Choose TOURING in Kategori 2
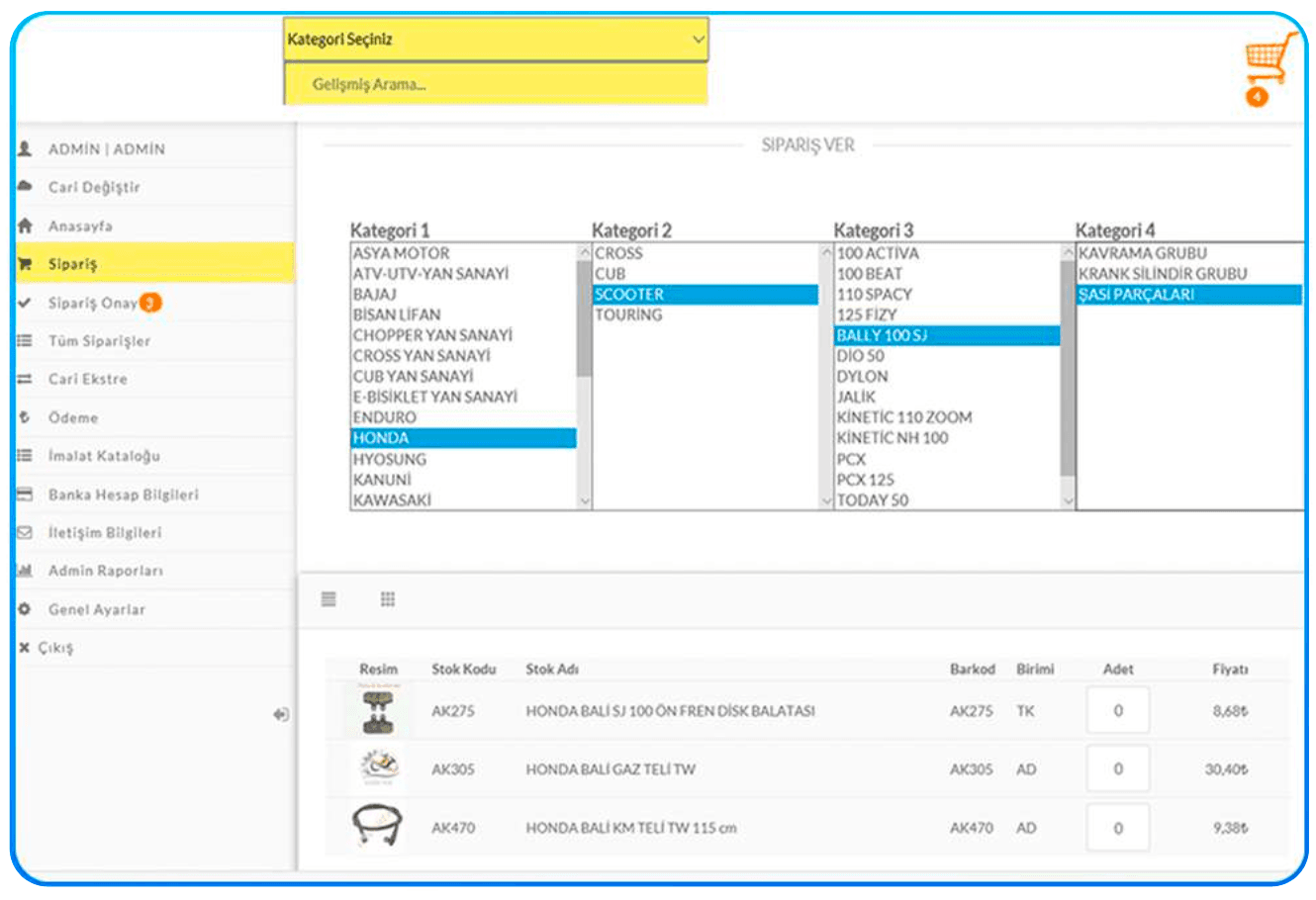Image resolution: width=1316 pixels, height=900 pixels. (705, 315)
